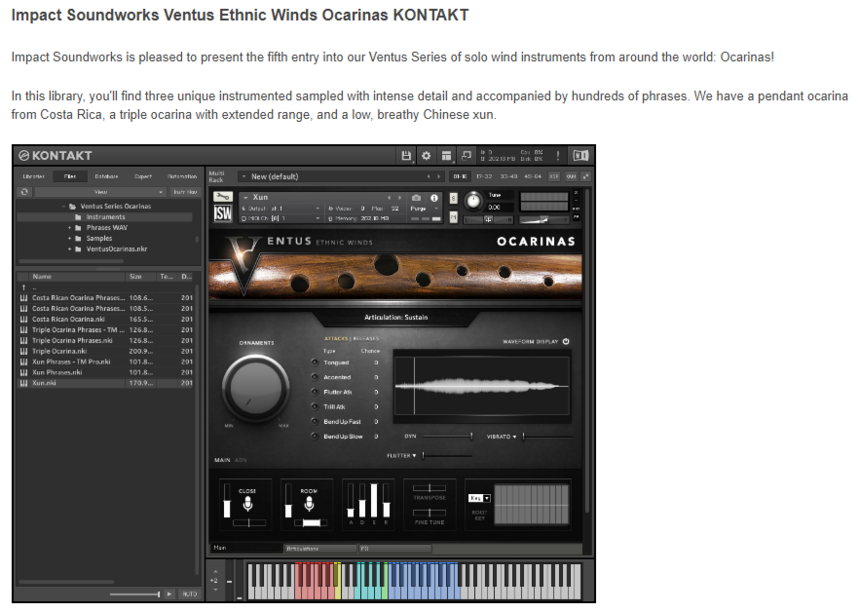Switch to the ADV page tab
The width and height of the screenshot is (860, 611).
point(240,460)
